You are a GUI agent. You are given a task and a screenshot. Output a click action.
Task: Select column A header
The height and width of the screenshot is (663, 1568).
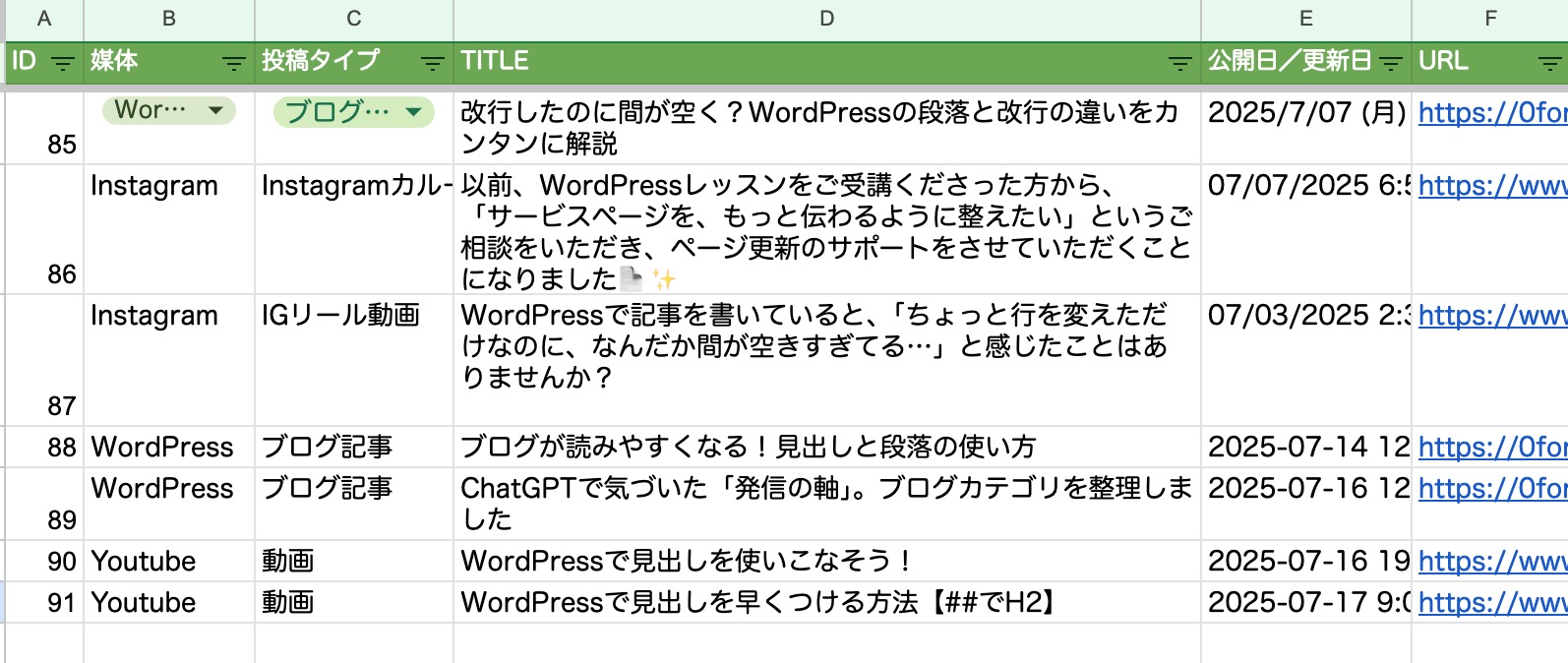tap(44, 19)
